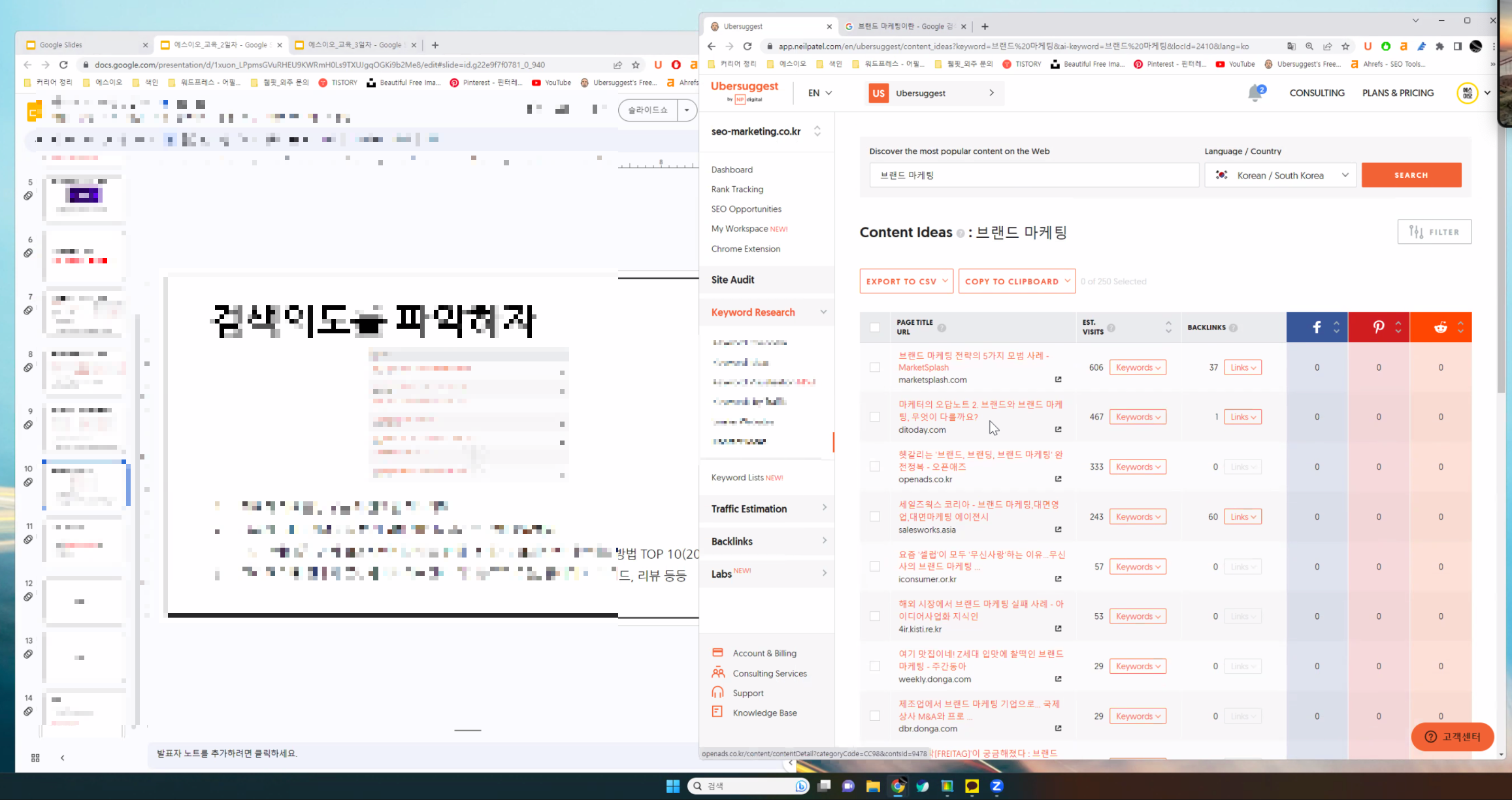Open the Export to CSV dropdown
The height and width of the screenshot is (800, 1512).
pyautogui.click(x=906, y=281)
